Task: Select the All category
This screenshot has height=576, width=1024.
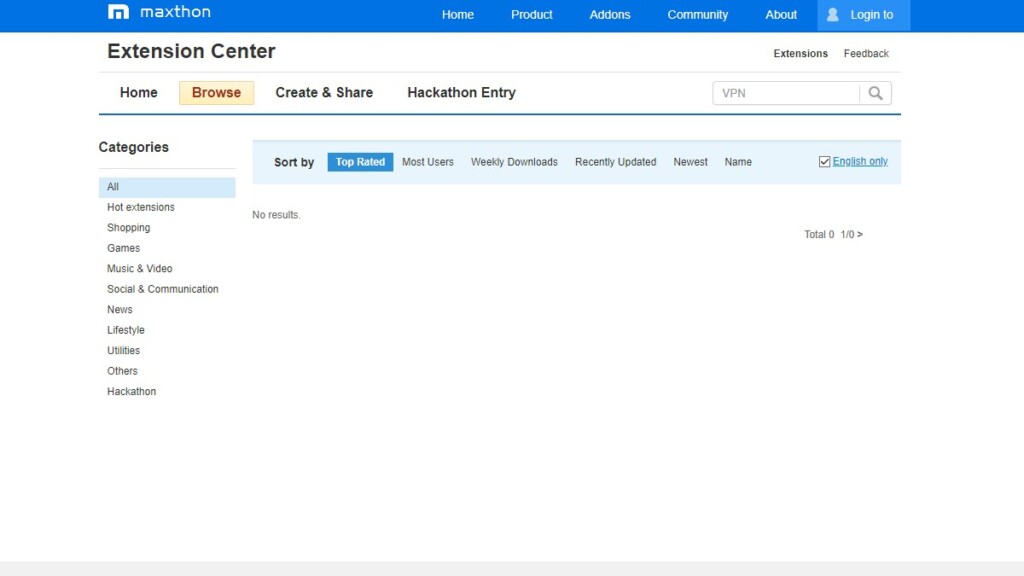Action: point(167,187)
